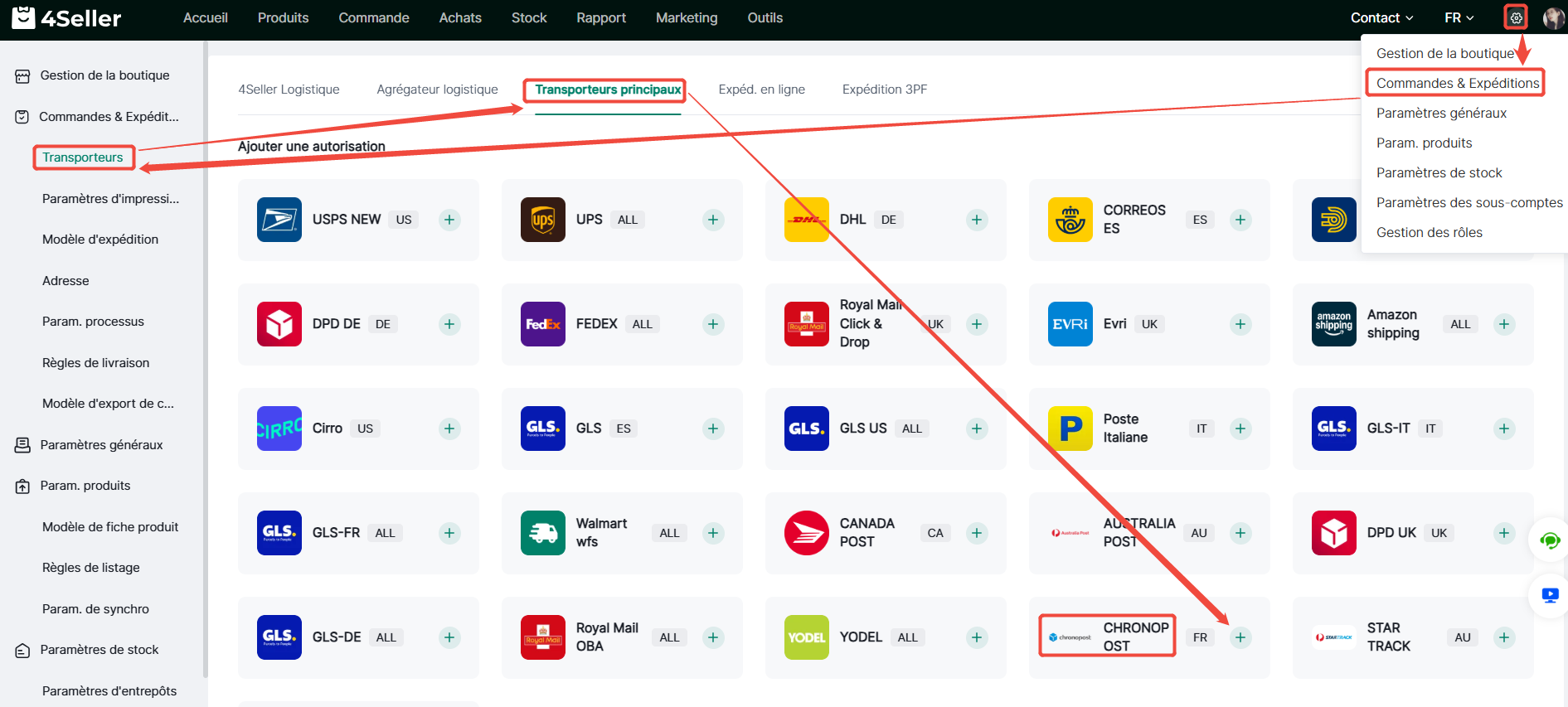Open the Outils menu
Image resolution: width=1568 pixels, height=707 pixels.
pos(765,17)
